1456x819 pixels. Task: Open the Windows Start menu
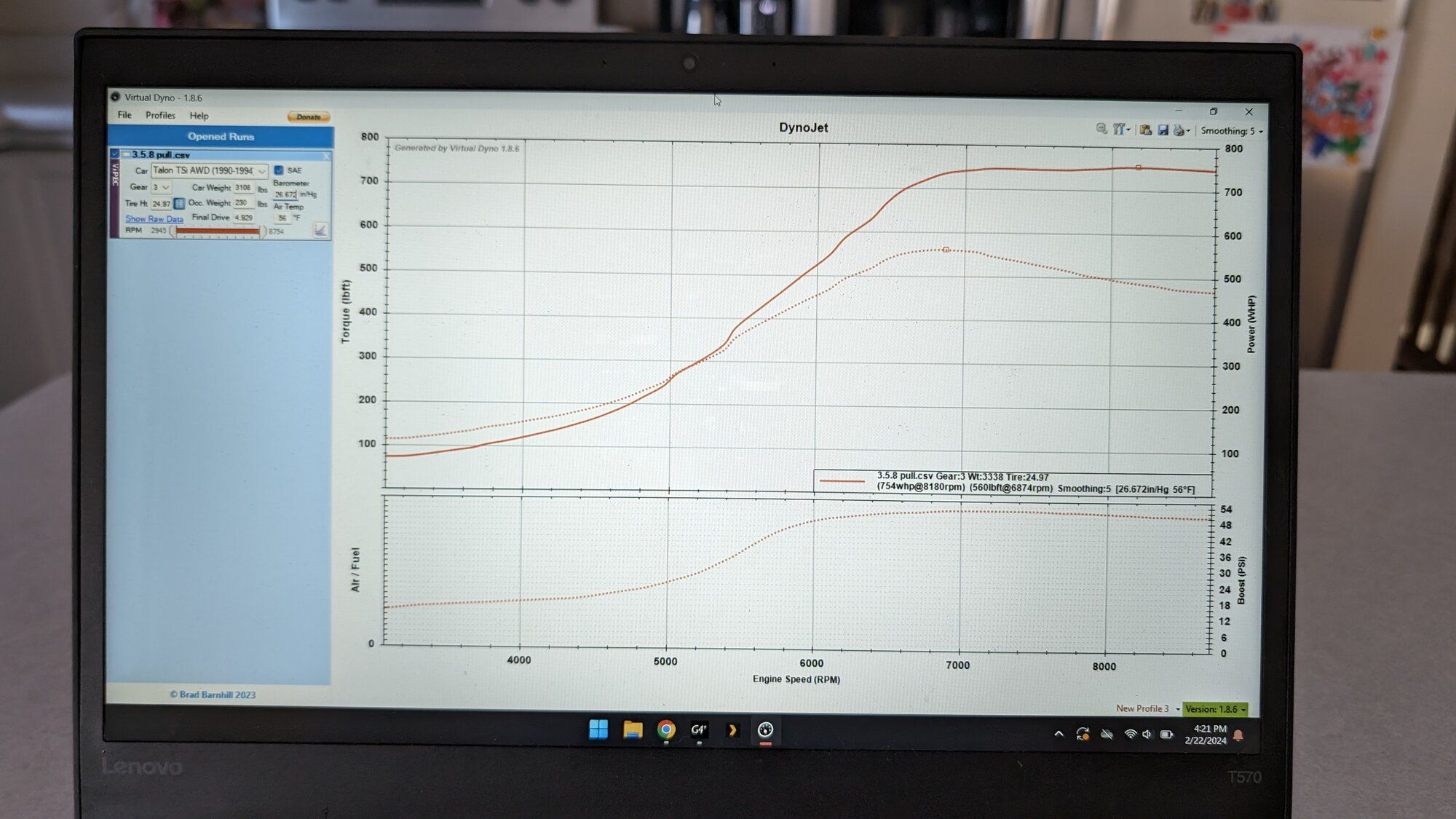tap(598, 729)
